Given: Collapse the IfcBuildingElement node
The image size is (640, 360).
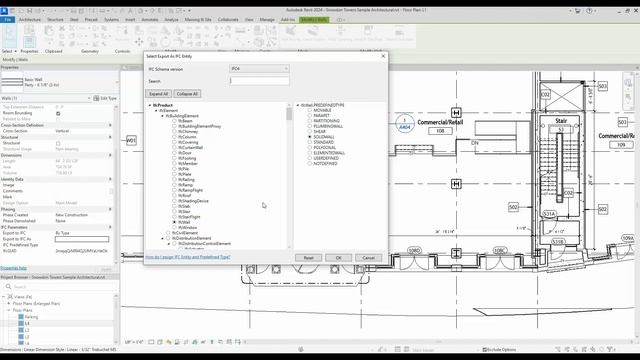Looking at the screenshot, I should pos(162,116).
